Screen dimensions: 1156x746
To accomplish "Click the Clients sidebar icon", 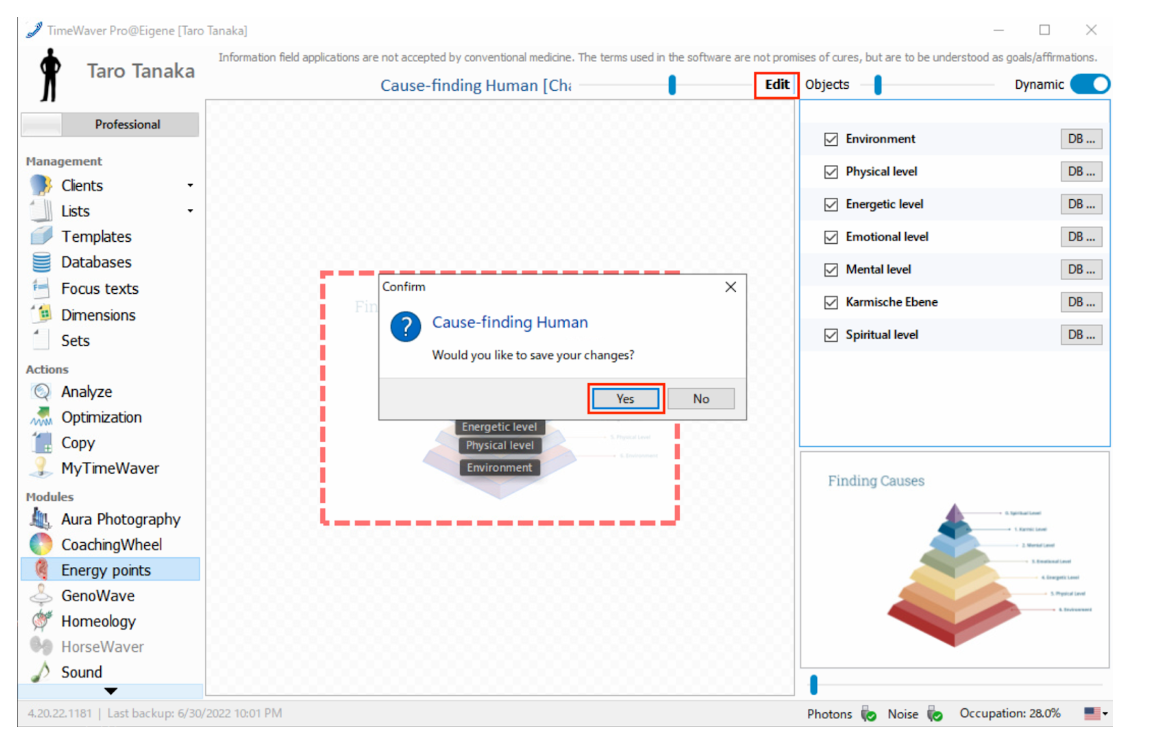I will (41, 185).
